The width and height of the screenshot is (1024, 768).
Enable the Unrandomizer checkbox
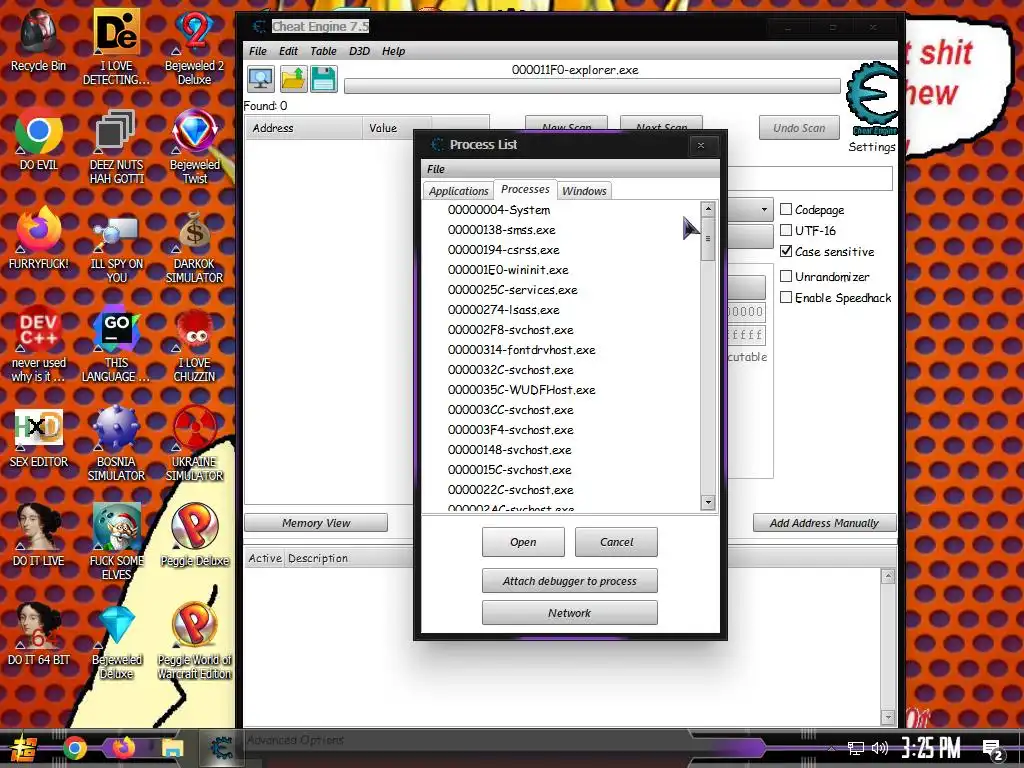click(786, 276)
